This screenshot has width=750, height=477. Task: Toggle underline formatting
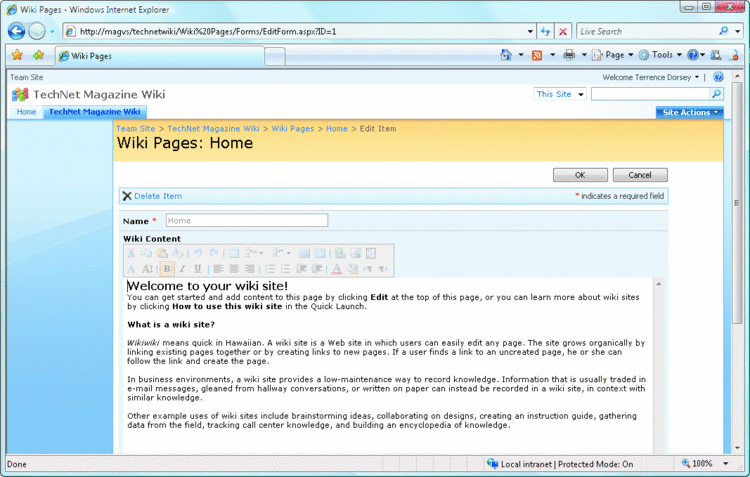point(198,269)
